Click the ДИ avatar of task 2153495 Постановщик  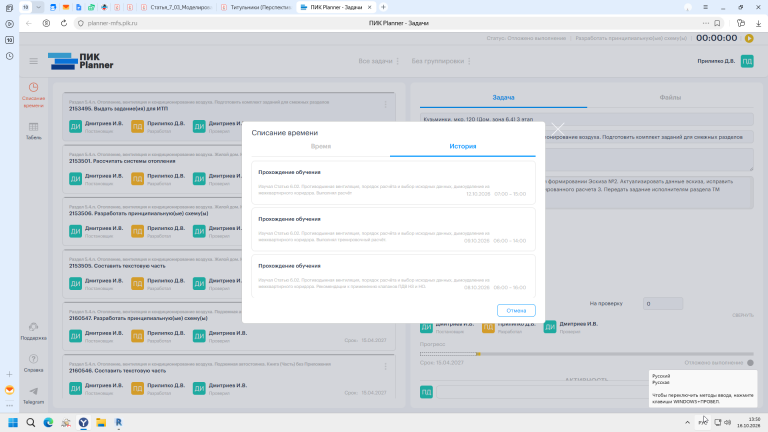pyautogui.click(x=75, y=127)
